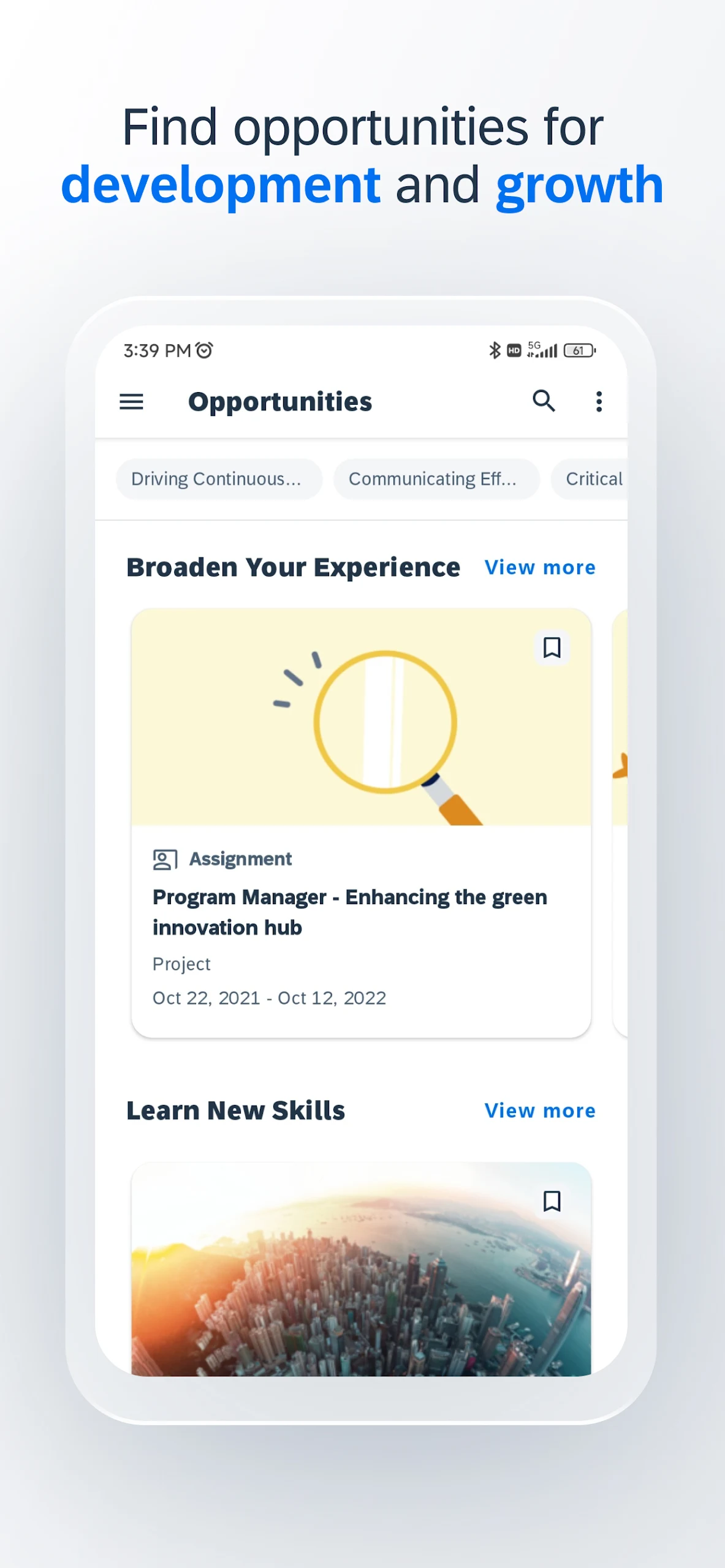Tap the search magnifier icon

(x=544, y=401)
